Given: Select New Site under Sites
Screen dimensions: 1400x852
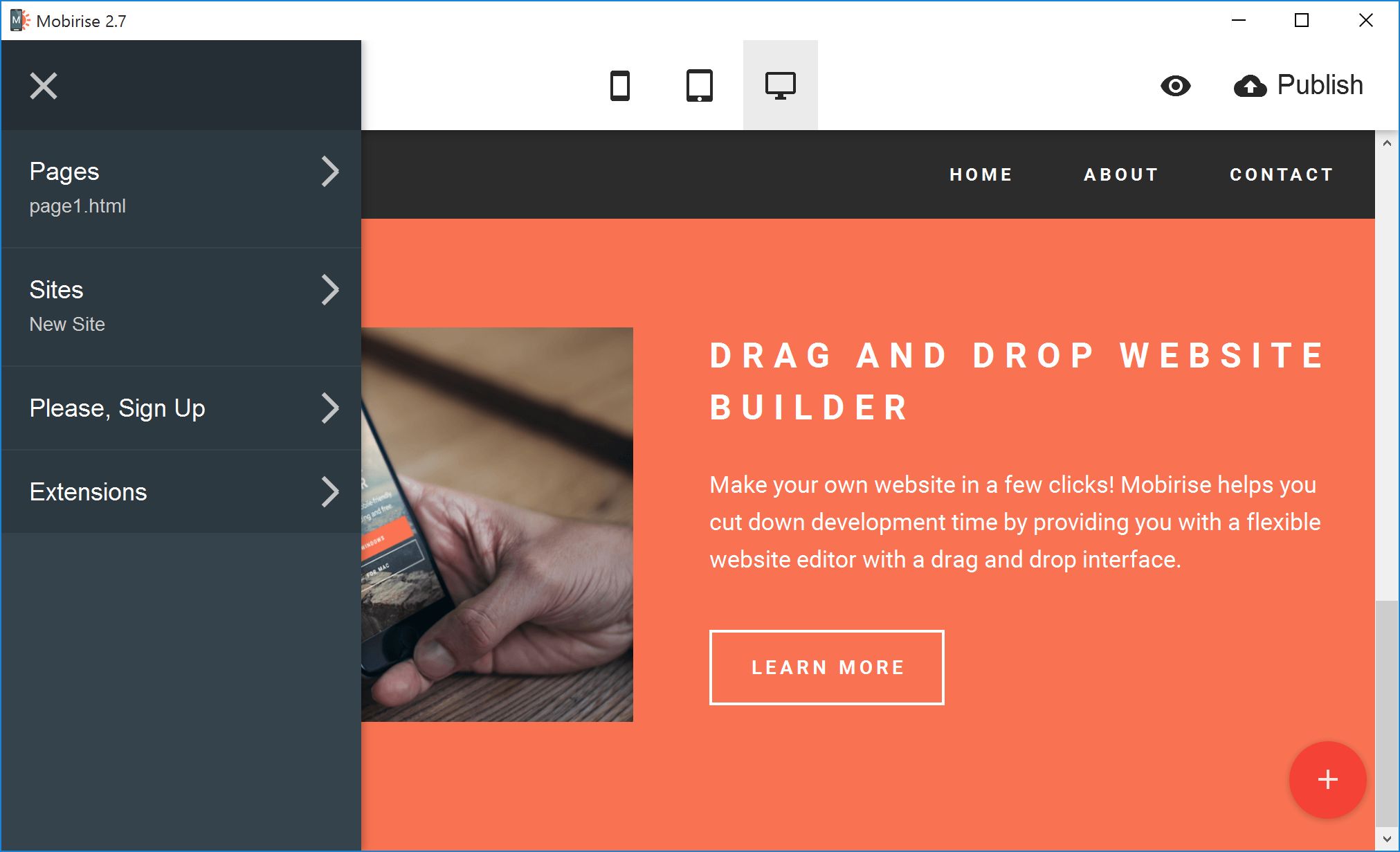Looking at the screenshot, I should pos(67,323).
